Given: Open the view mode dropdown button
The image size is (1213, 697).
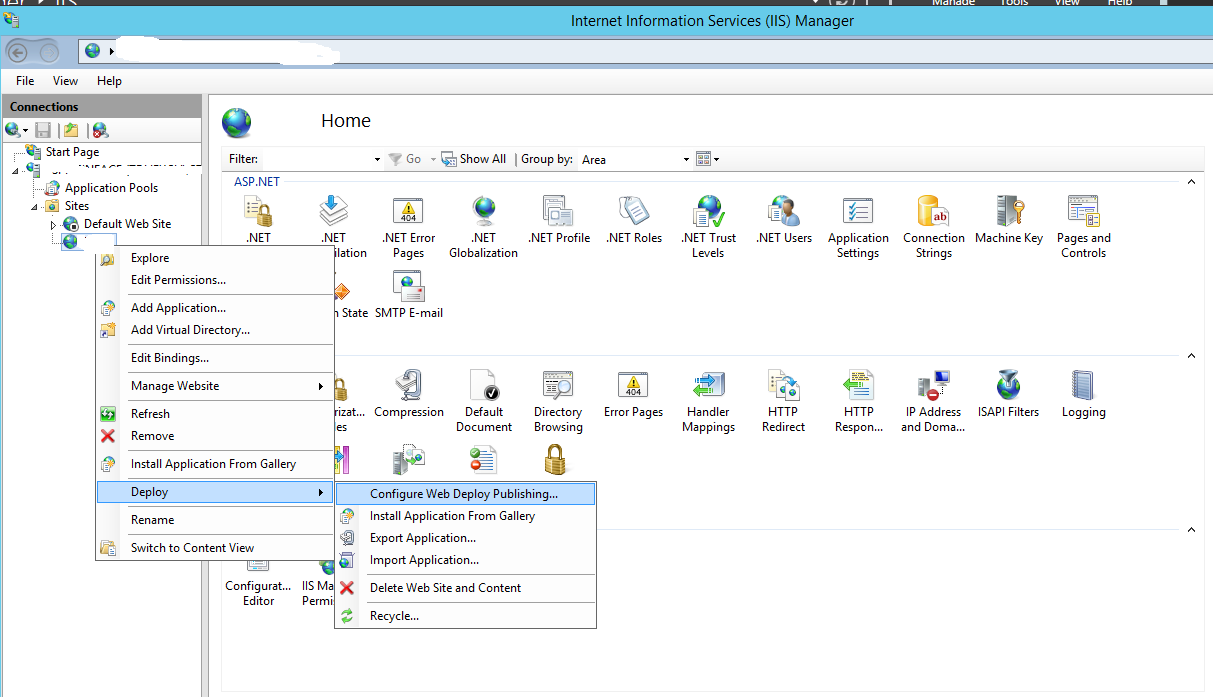Looking at the screenshot, I should coord(707,159).
